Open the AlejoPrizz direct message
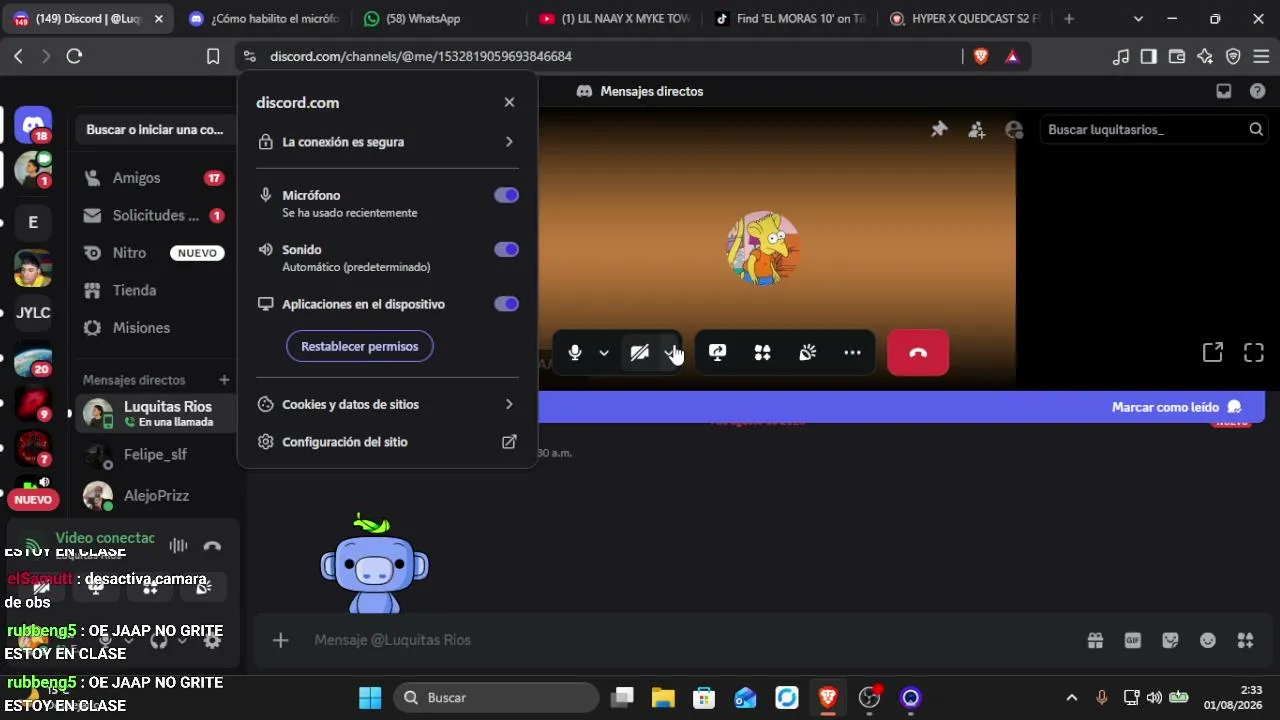 (156, 496)
